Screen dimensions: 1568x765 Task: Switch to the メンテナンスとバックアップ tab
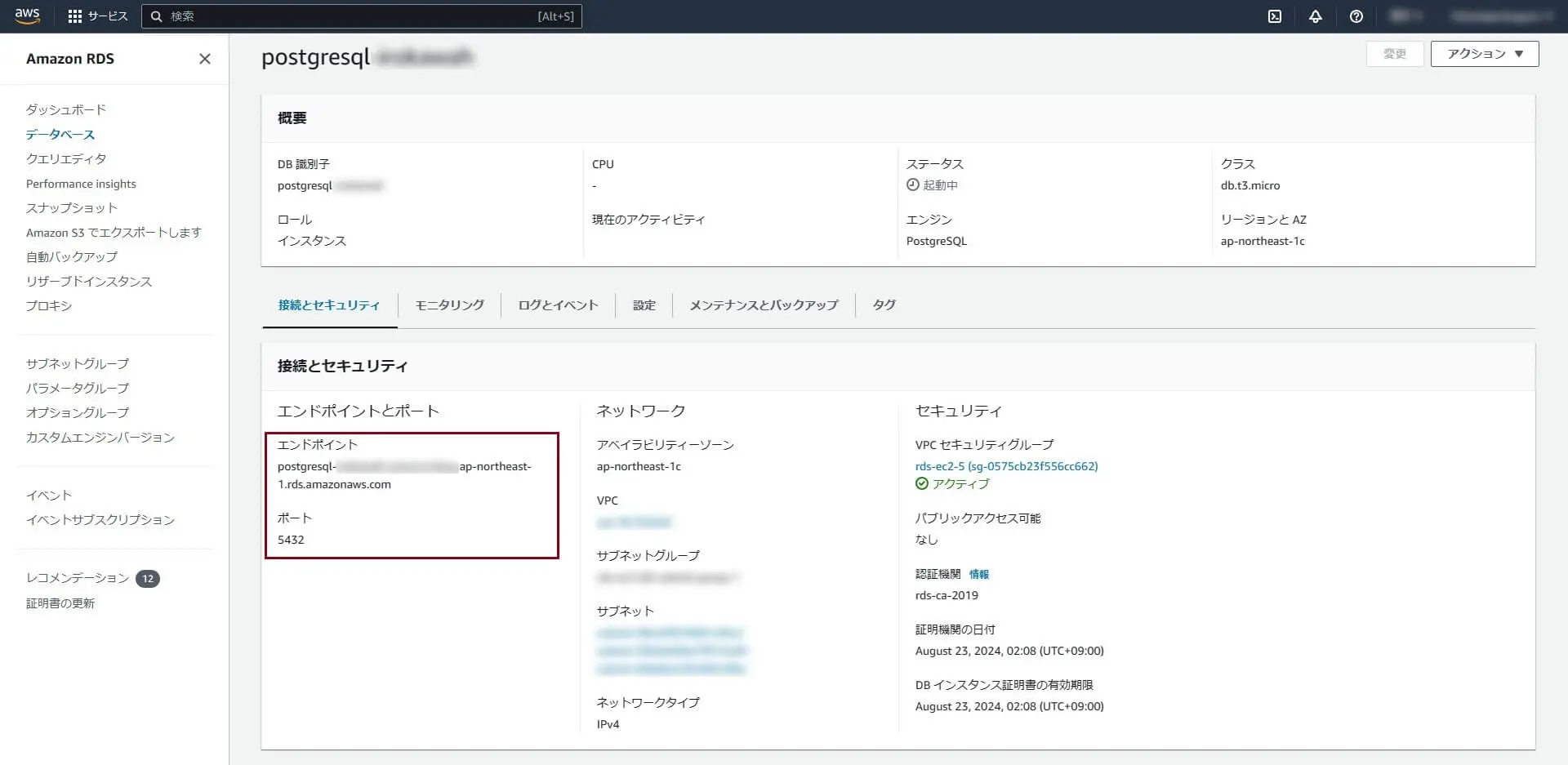point(764,305)
